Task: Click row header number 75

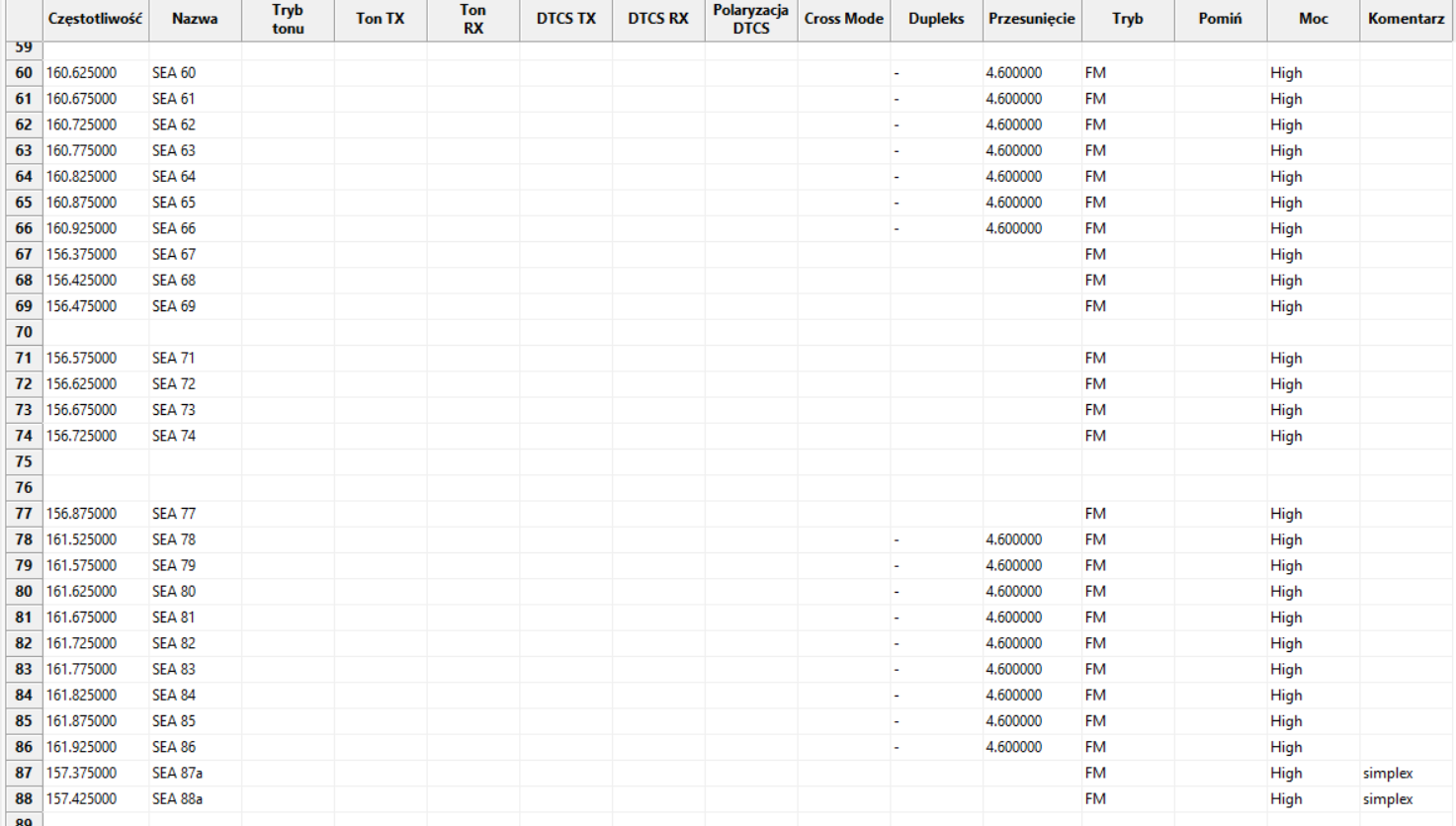Action: tap(24, 461)
